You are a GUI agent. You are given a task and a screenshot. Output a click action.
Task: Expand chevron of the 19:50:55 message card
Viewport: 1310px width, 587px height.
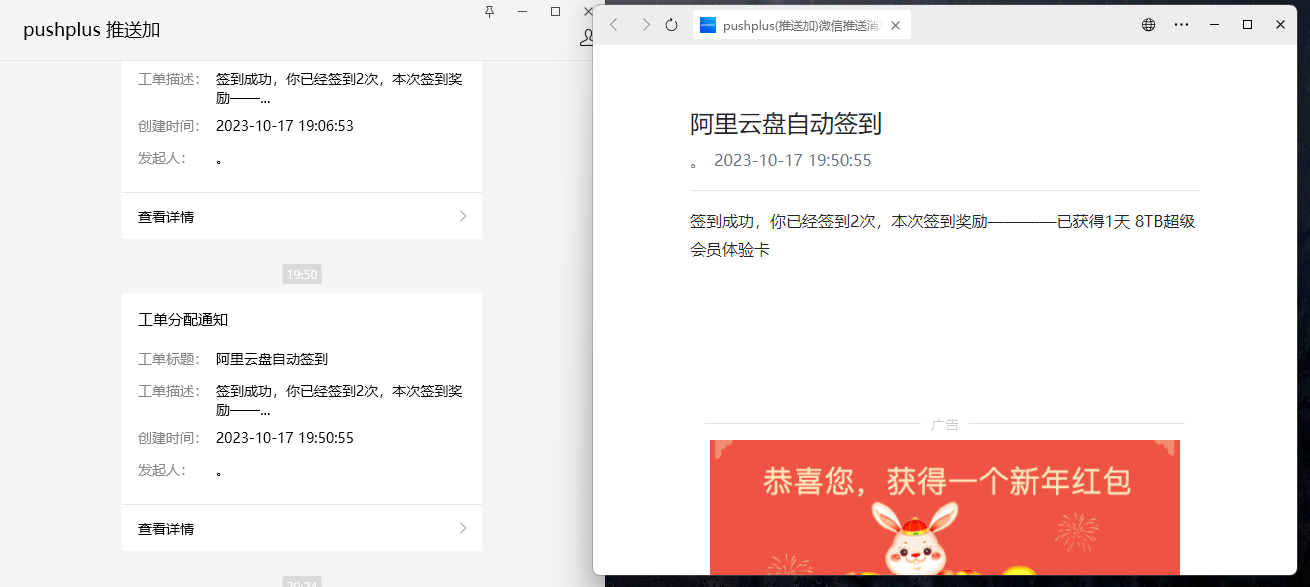tap(463, 528)
